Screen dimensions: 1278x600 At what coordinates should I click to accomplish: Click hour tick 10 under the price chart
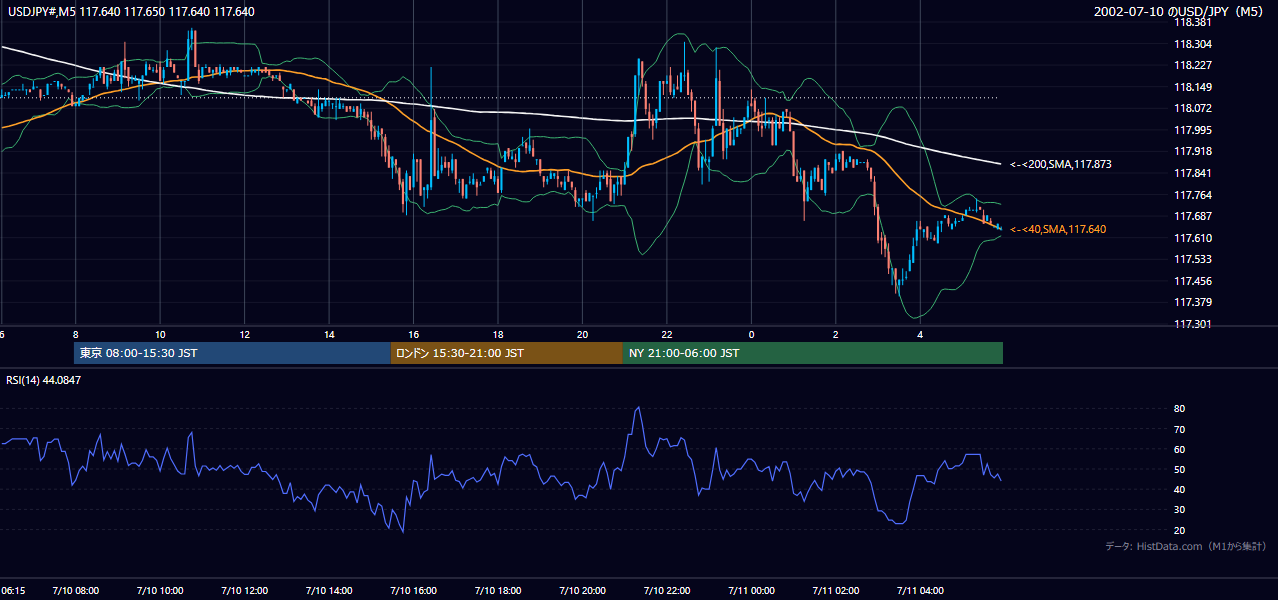coord(160,334)
